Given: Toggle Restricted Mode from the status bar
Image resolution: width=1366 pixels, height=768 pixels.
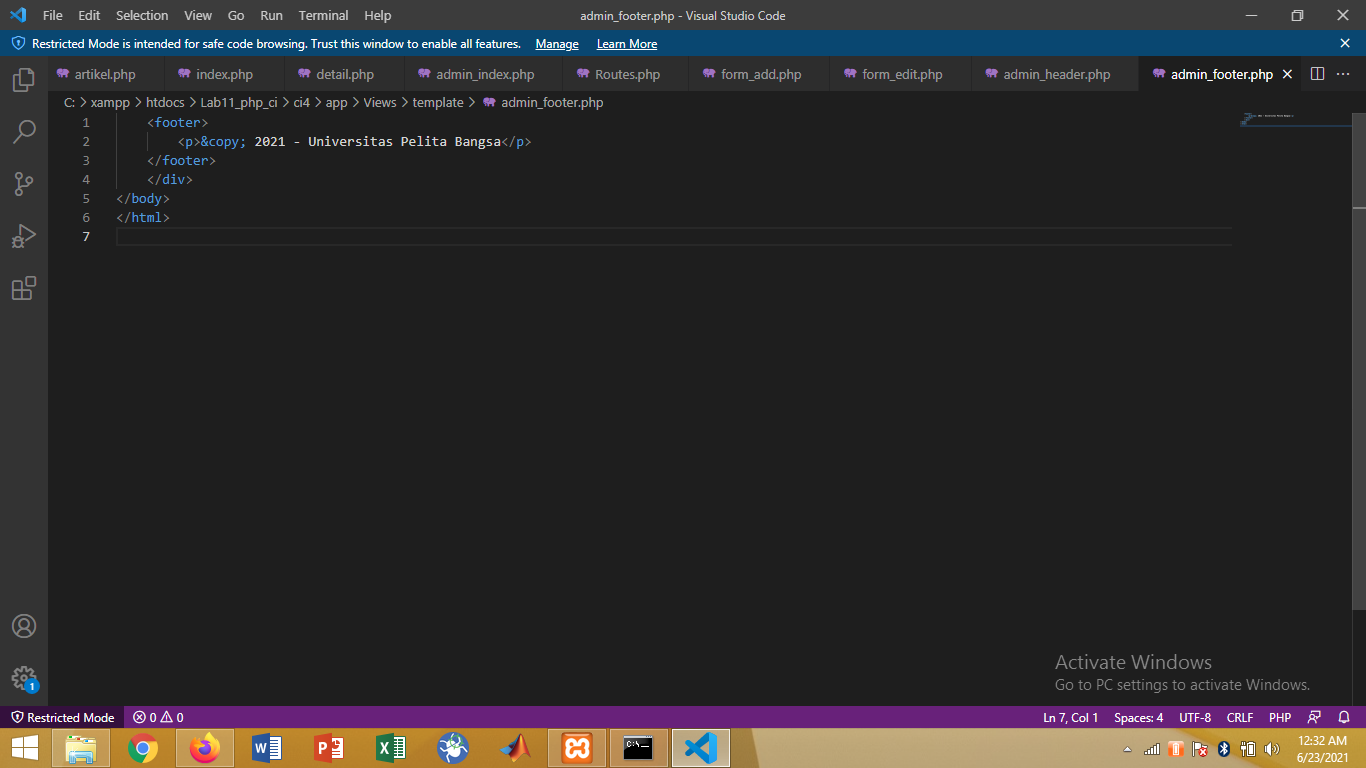Looking at the screenshot, I should tap(62, 717).
